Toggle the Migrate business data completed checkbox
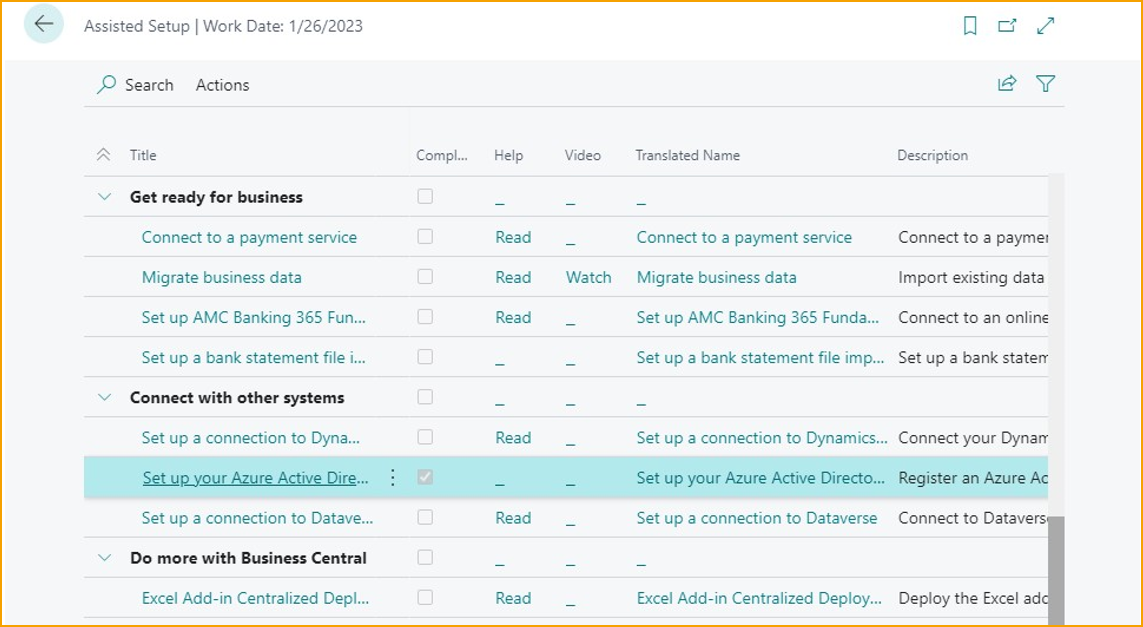Screen dimensions: 1143x627 tap(425, 277)
